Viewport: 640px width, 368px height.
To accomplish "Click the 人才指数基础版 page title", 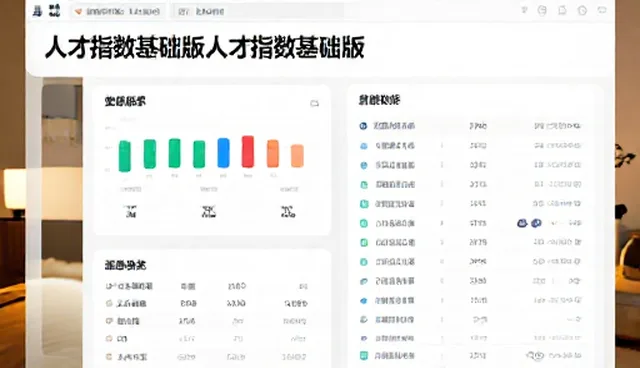I will (204, 48).
